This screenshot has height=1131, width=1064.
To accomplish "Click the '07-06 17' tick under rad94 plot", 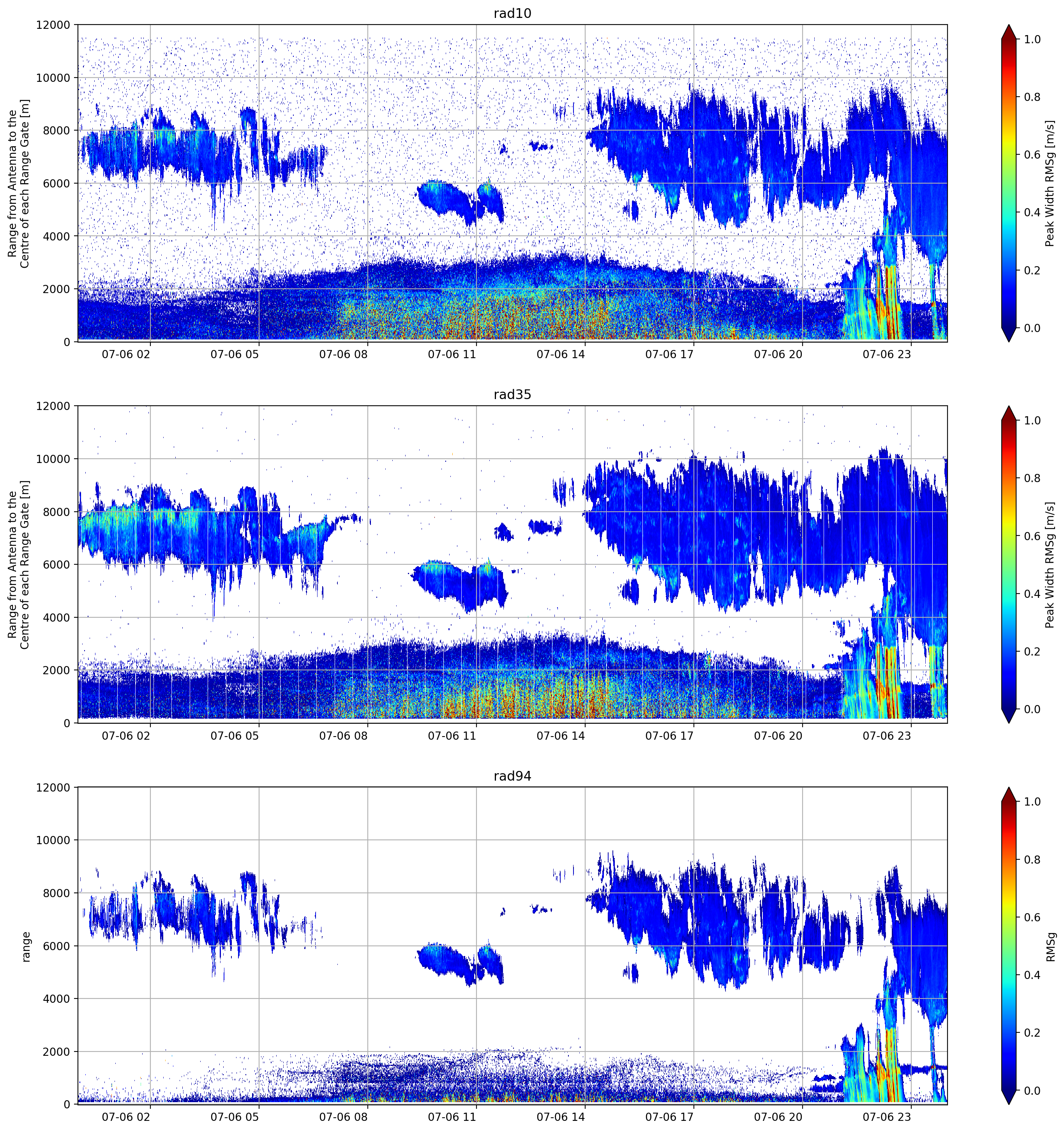I will coord(669,1117).
